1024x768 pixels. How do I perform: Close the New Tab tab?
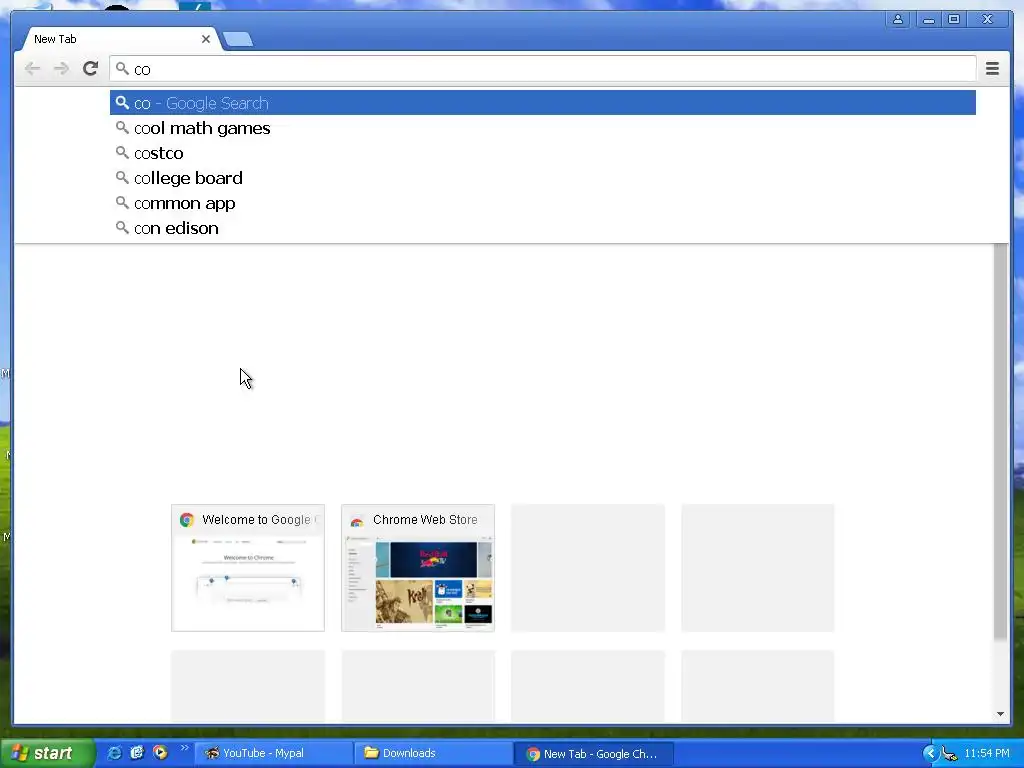(x=206, y=39)
